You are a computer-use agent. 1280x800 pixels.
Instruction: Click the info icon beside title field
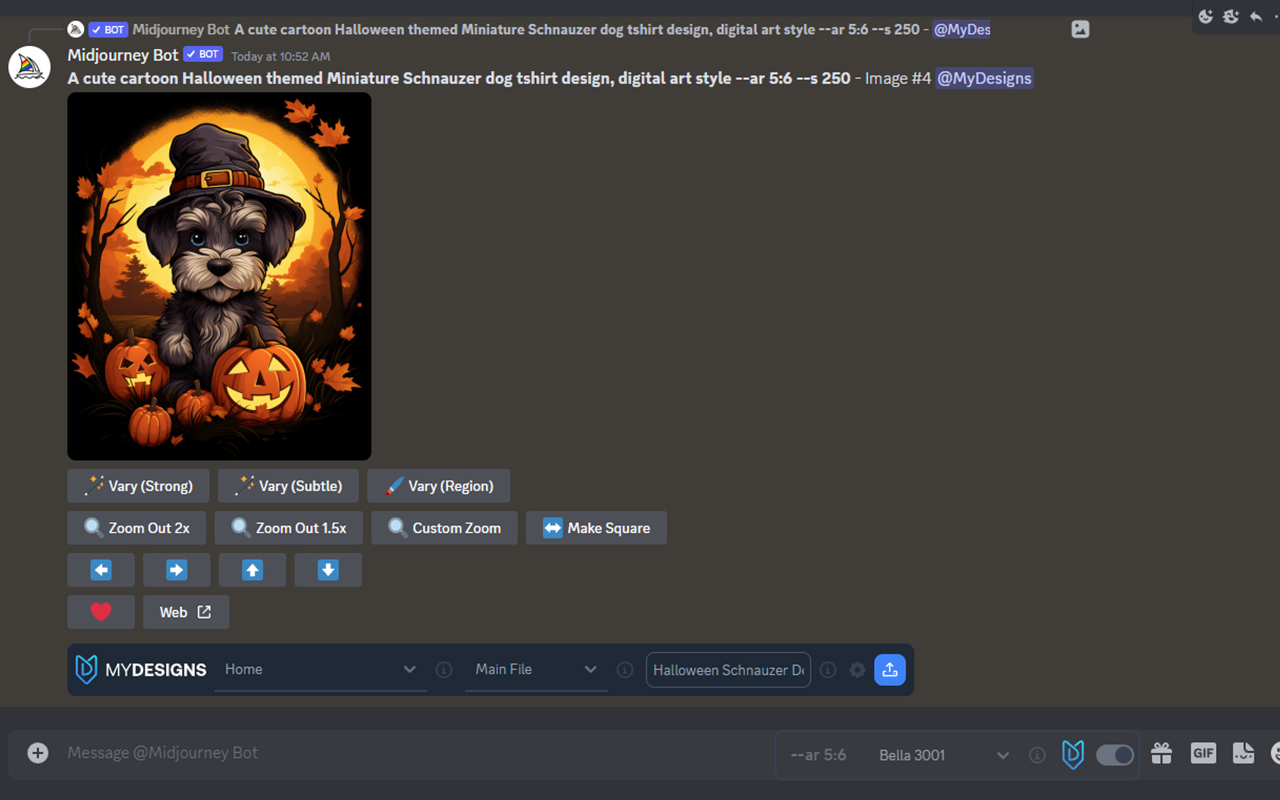pos(828,670)
